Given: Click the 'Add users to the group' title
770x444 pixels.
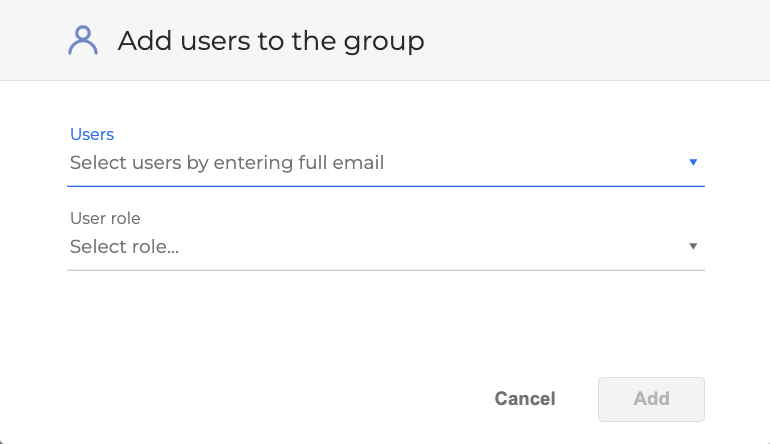Looking at the screenshot, I should [271, 41].
